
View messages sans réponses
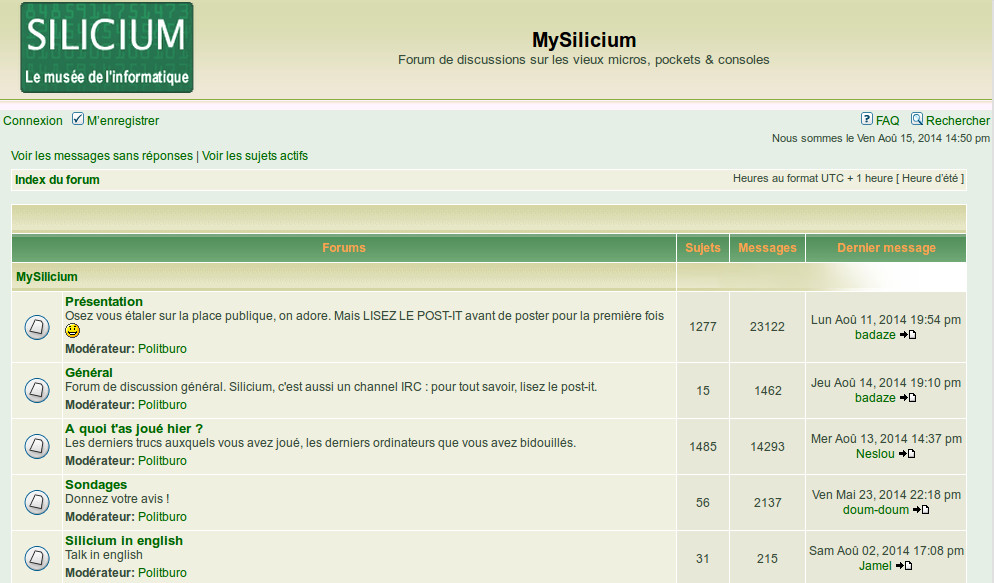102,156
